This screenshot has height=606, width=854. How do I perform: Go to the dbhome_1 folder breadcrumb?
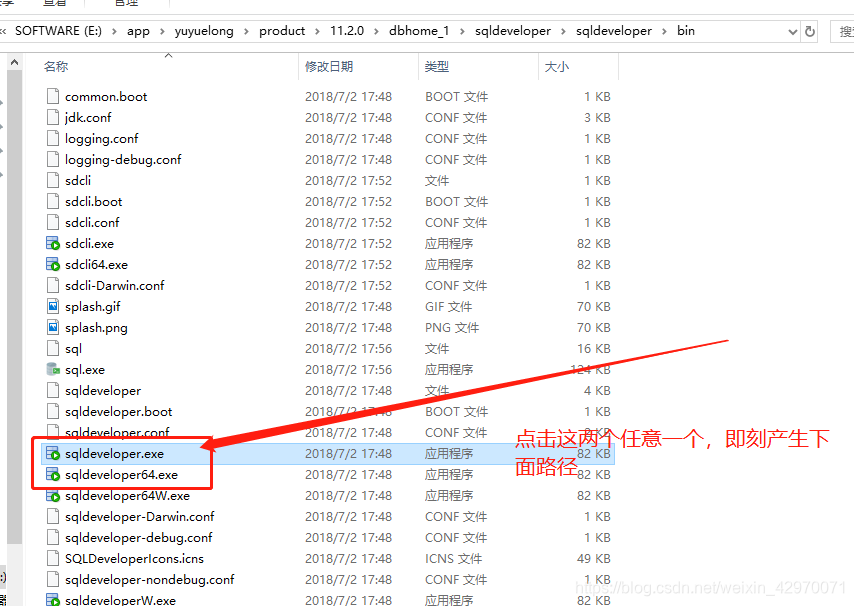coord(419,31)
